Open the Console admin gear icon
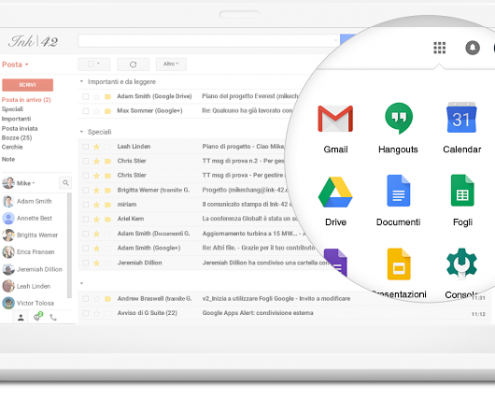The width and height of the screenshot is (495, 400). 462,263
